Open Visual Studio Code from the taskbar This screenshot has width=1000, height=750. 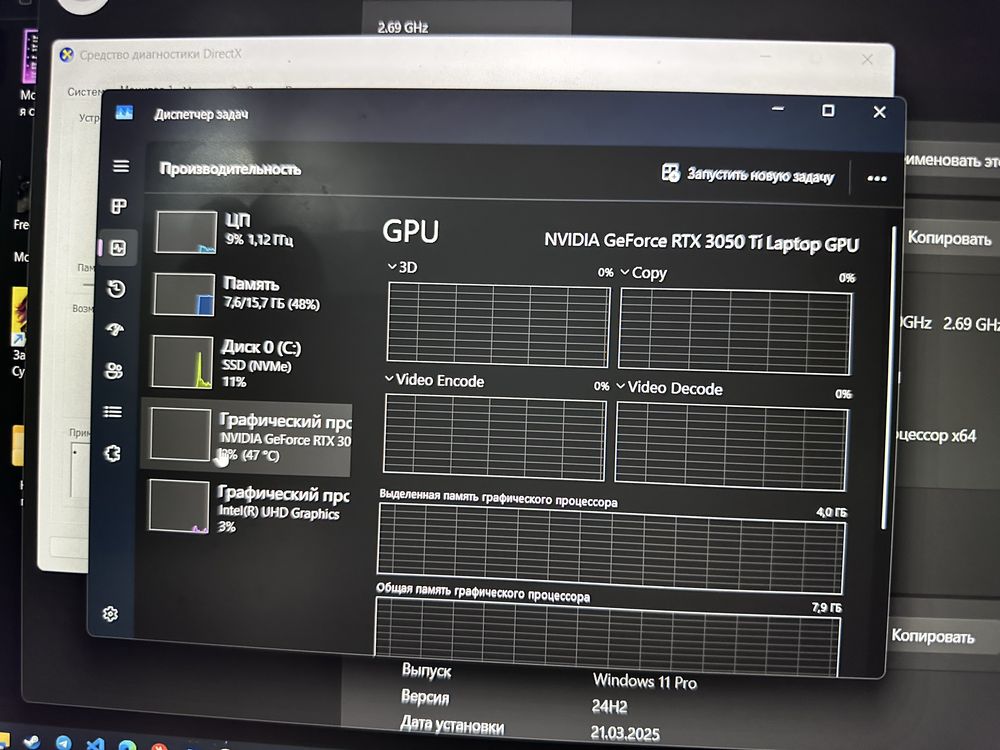coord(96,744)
